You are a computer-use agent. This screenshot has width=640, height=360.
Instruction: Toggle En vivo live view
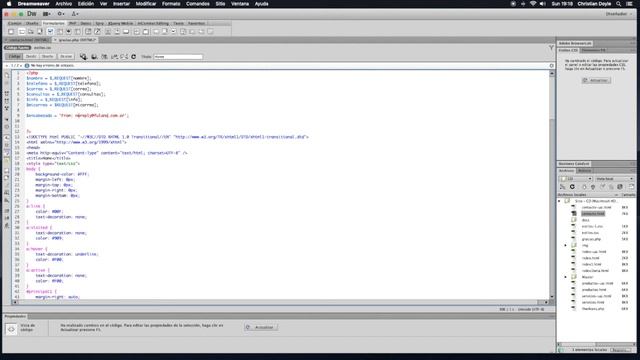(66, 56)
